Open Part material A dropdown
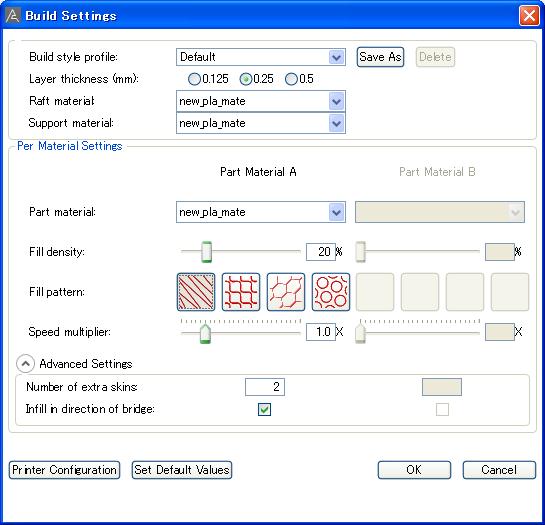Screen dimensions: 545x525 click(x=261, y=212)
